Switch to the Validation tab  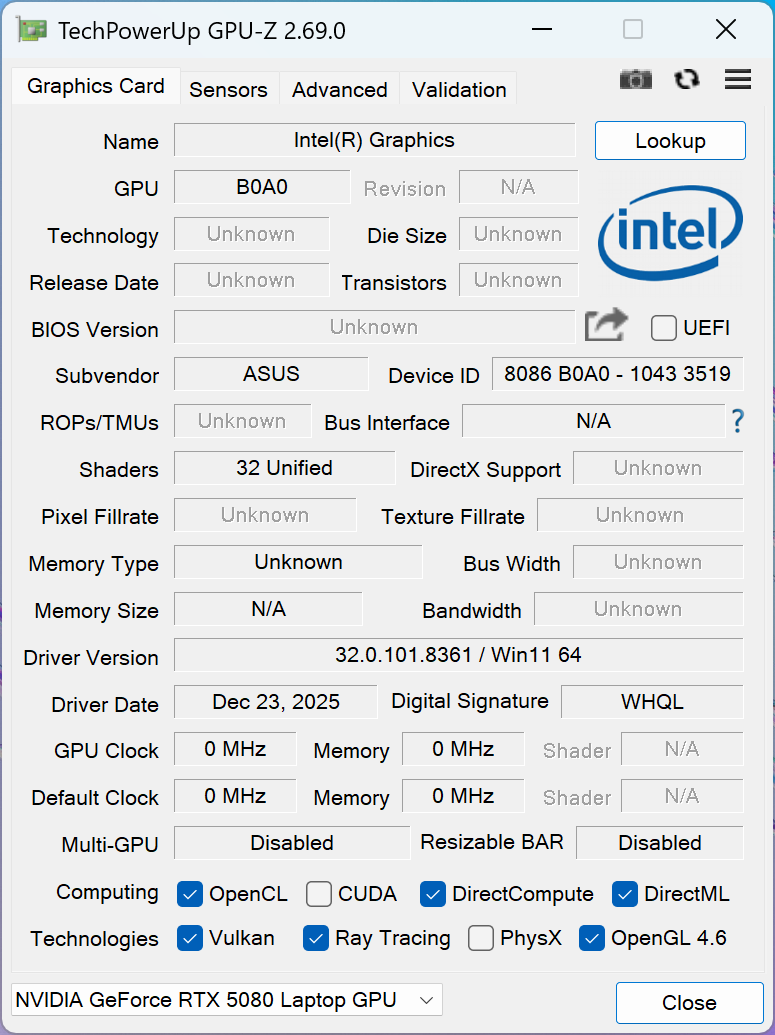(459, 89)
